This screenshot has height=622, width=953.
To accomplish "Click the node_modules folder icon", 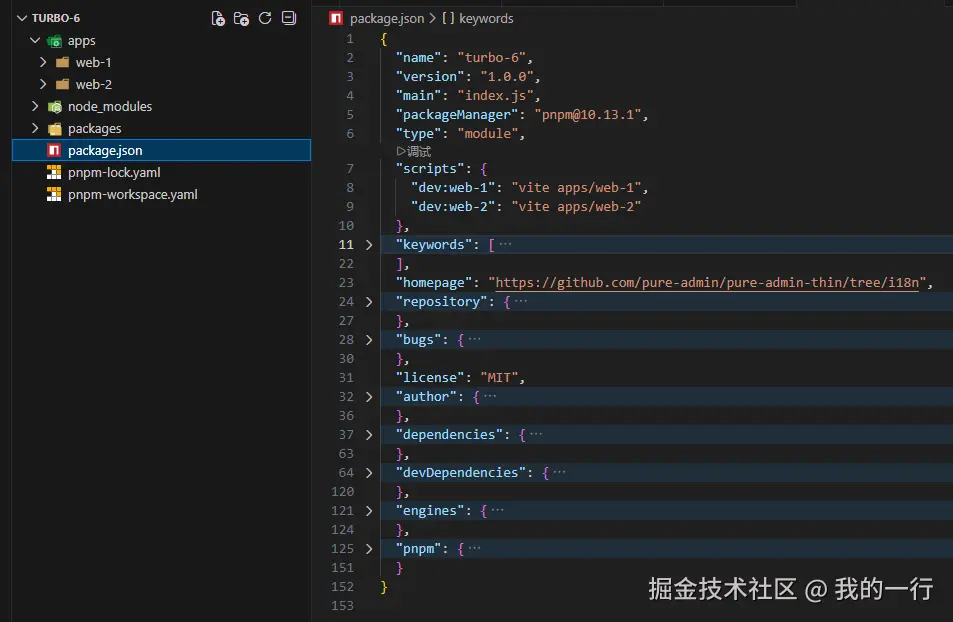I will point(55,107).
